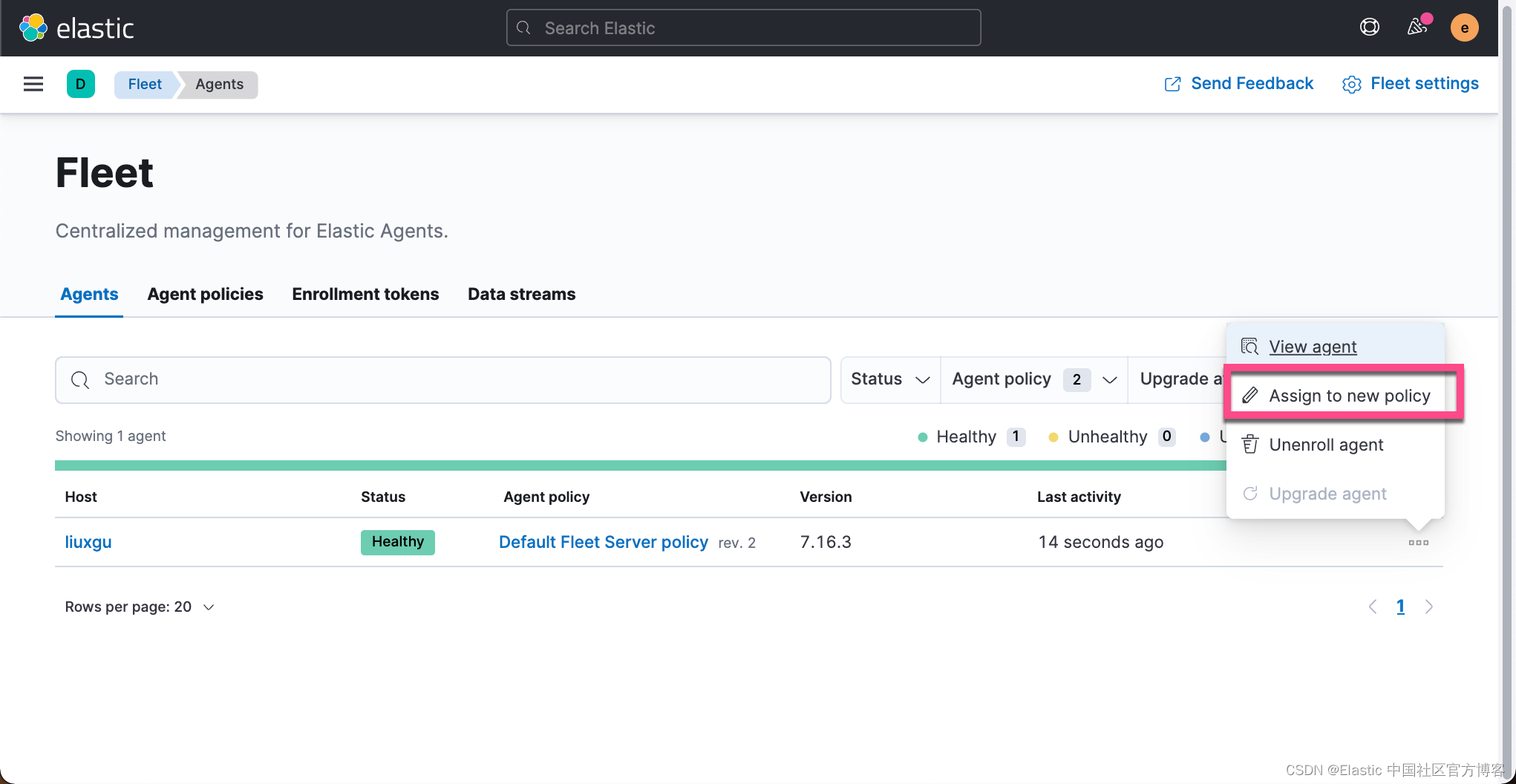Go to the next page arrow
Image resolution: width=1516 pixels, height=784 pixels.
coord(1429,607)
